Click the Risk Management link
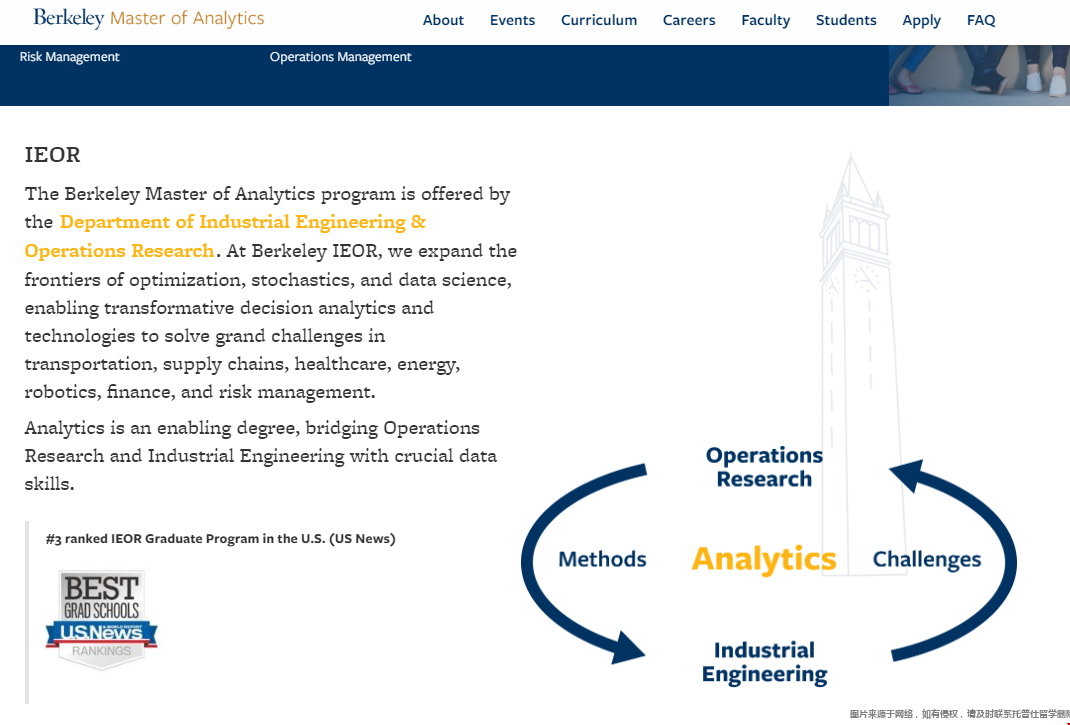1070x725 pixels. 70,57
